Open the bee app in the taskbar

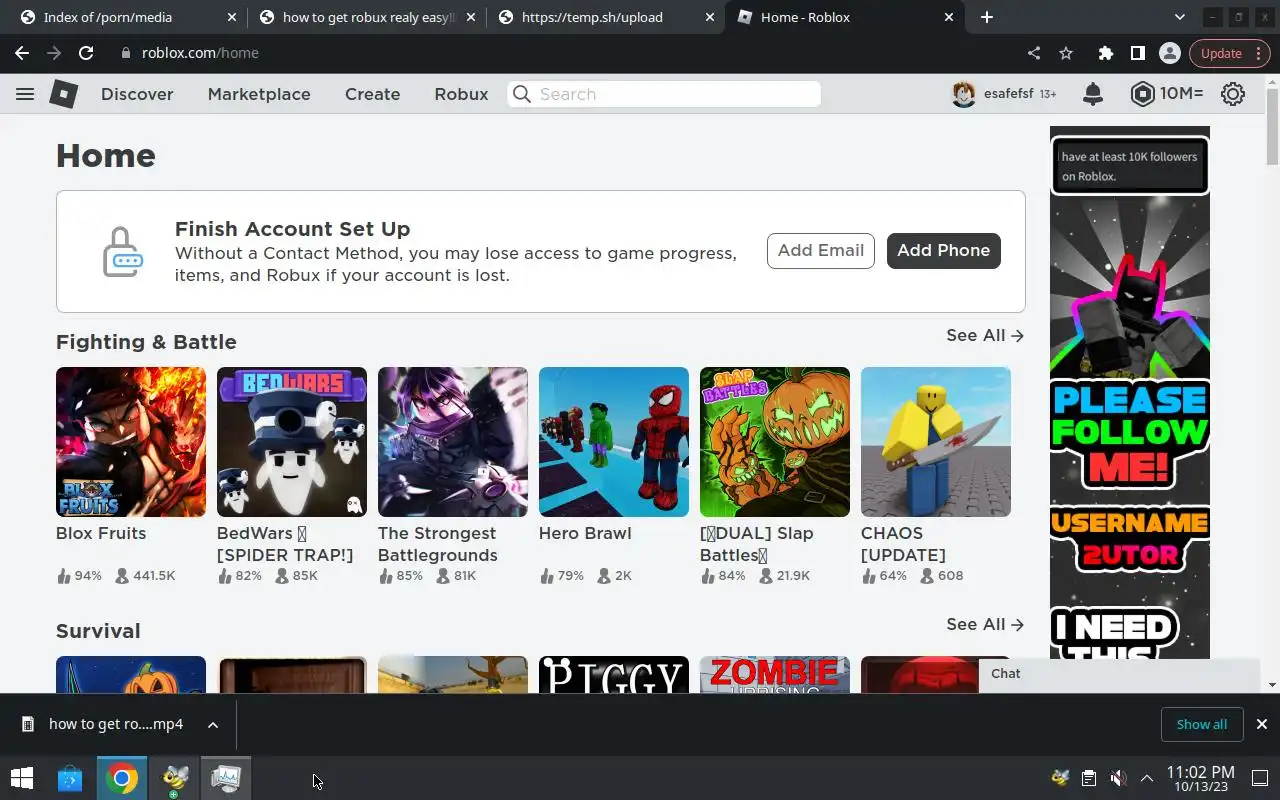click(175, 778)
